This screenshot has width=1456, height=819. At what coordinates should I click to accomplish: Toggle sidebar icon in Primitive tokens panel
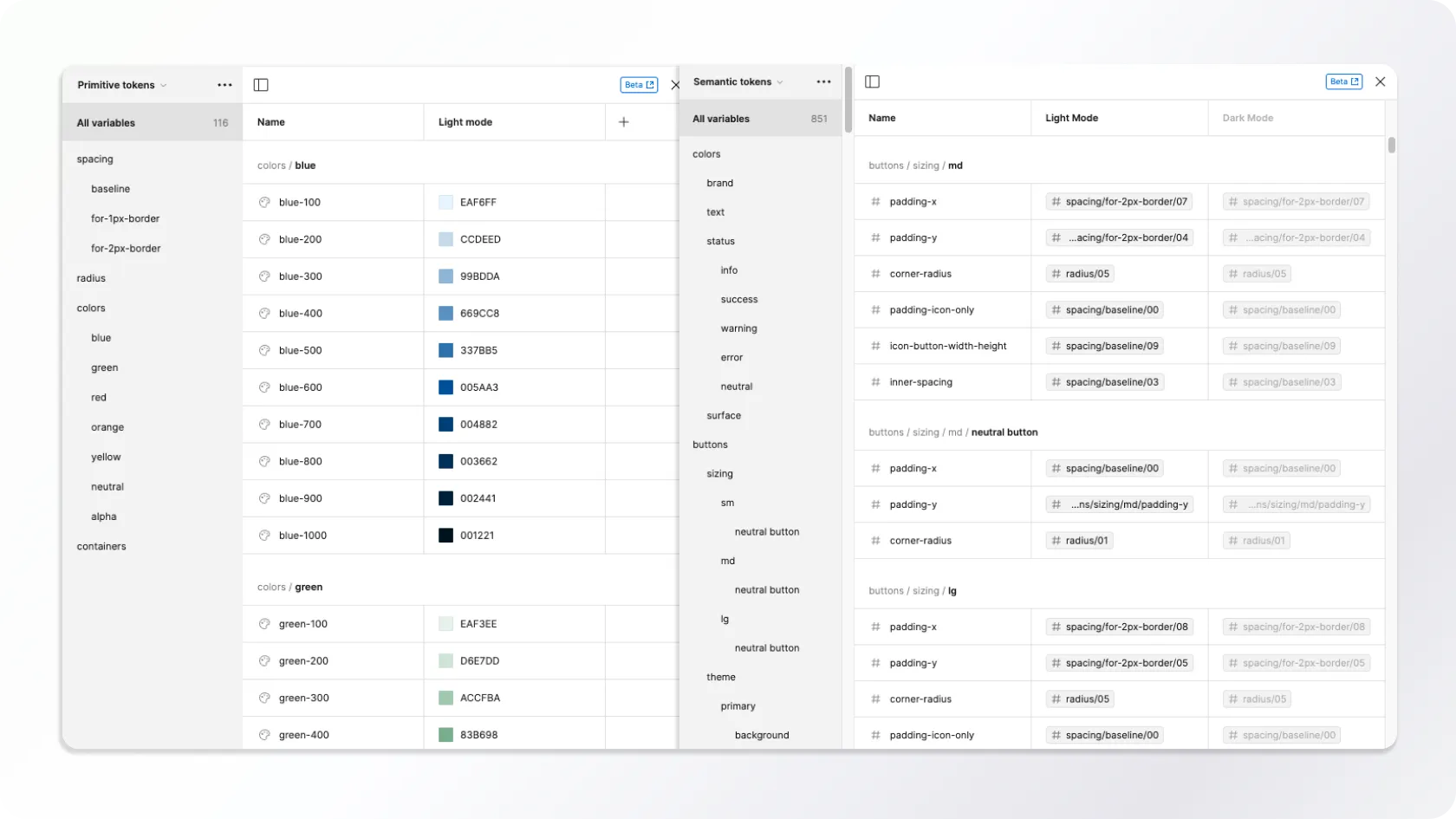(x=261, y=85)
